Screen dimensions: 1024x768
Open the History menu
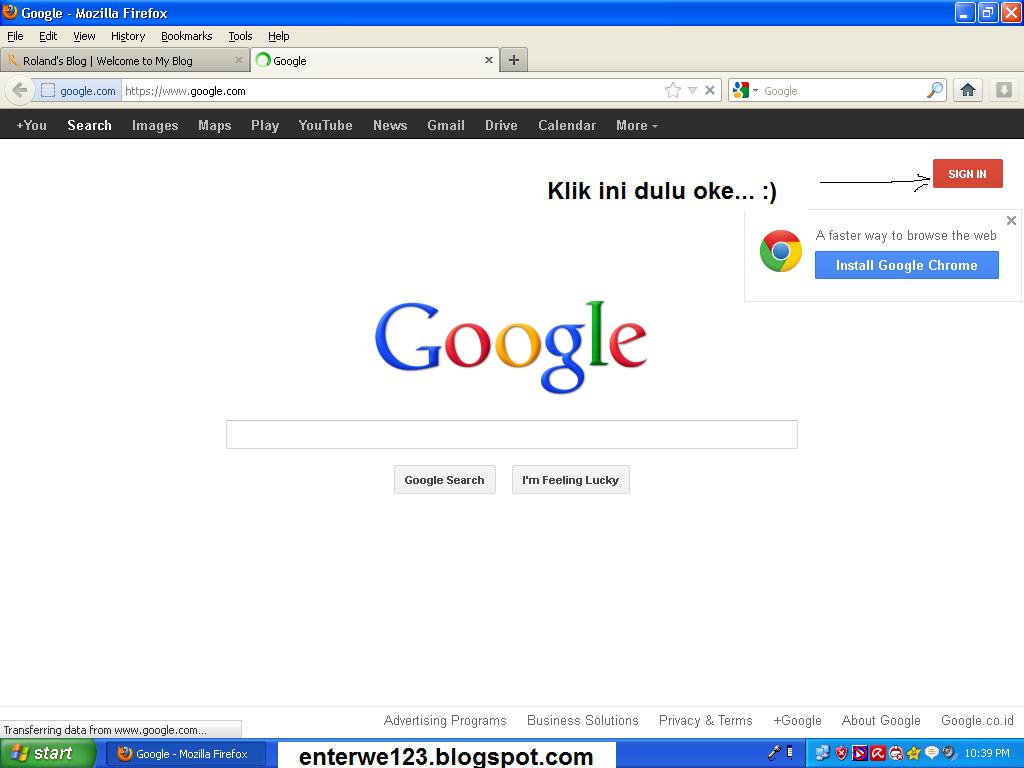(128, 36)
